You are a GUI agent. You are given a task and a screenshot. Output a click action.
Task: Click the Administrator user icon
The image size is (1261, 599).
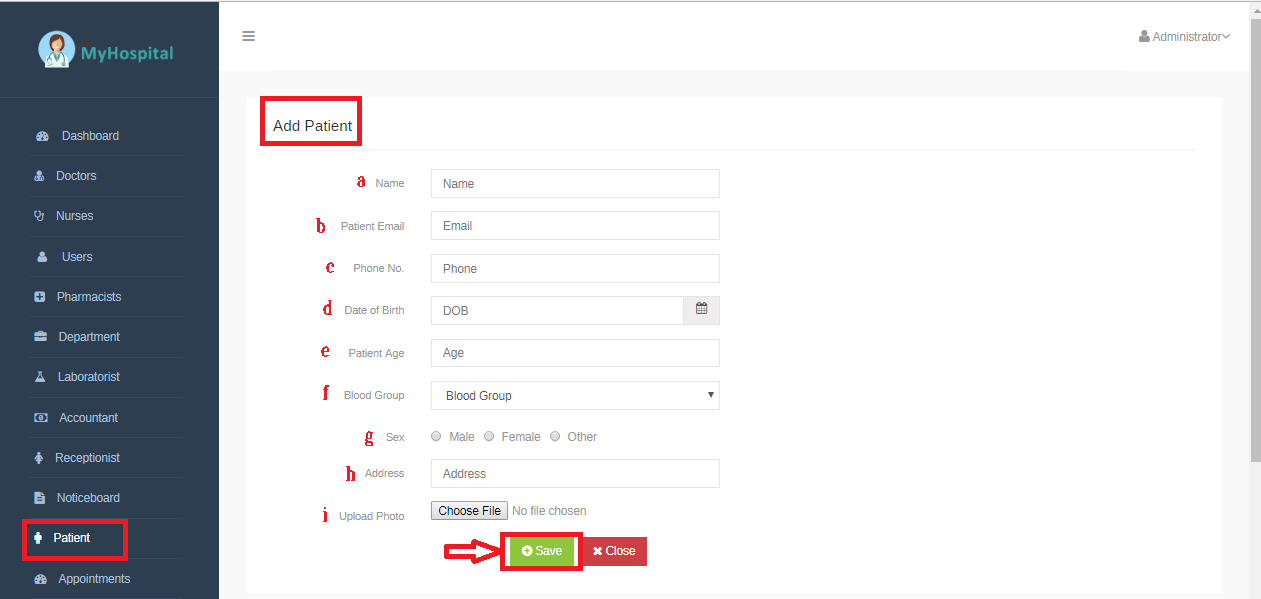1144,36
